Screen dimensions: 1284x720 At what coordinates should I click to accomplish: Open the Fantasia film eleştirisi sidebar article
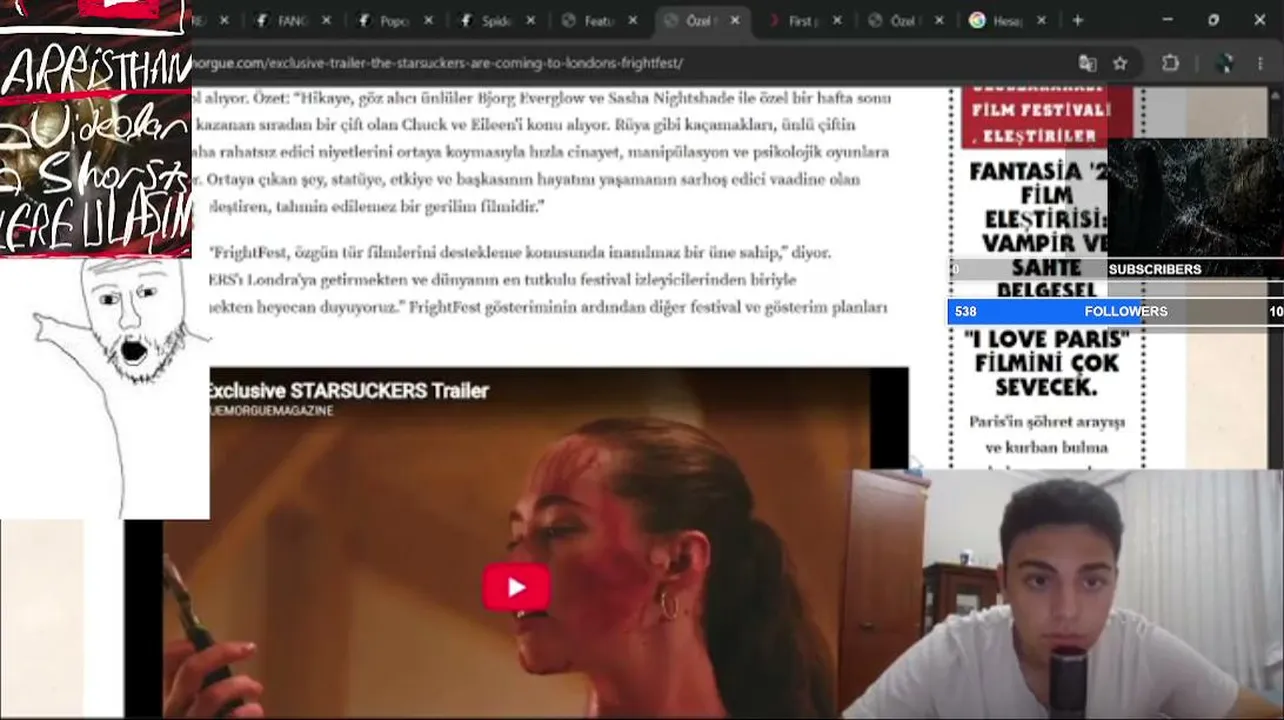pyautogui.click(x=1044, y=230)
